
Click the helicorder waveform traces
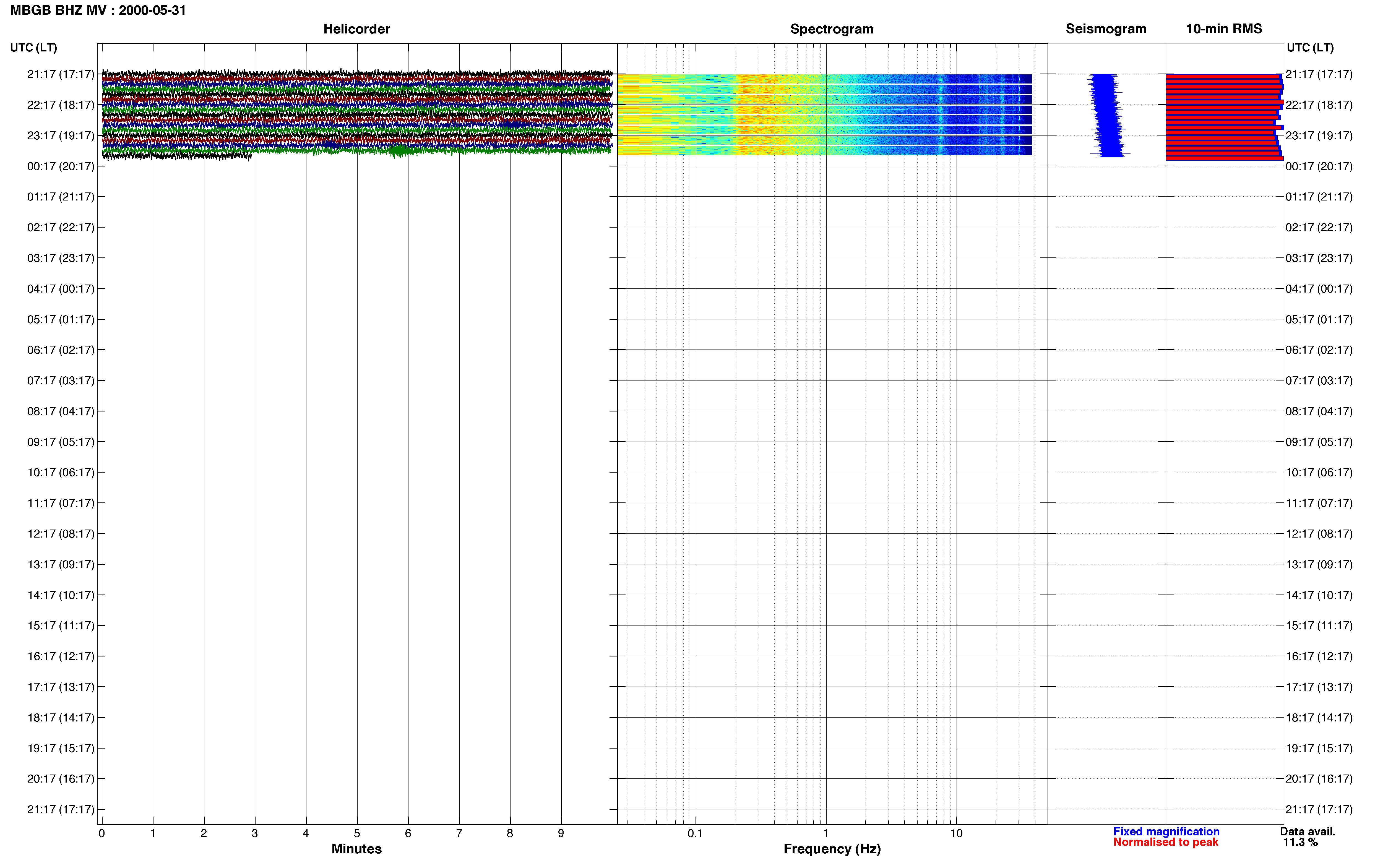pos(356,114)
